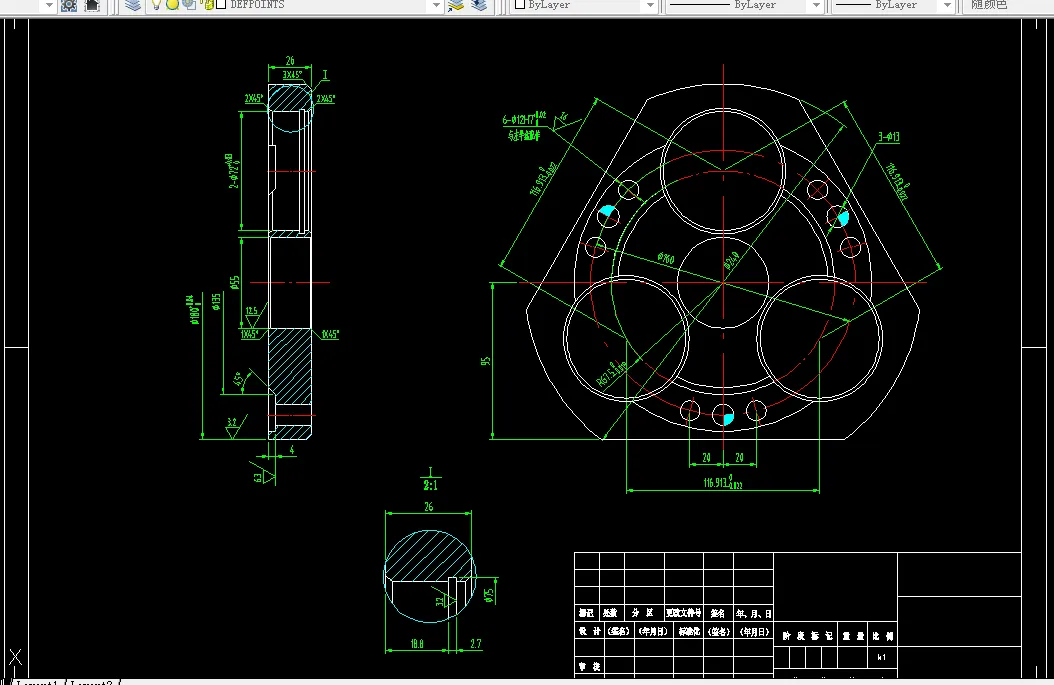Toggle viewport freeze for the DEFPOINTS layer
1054x685 pixels.
(x=189, y=5)
